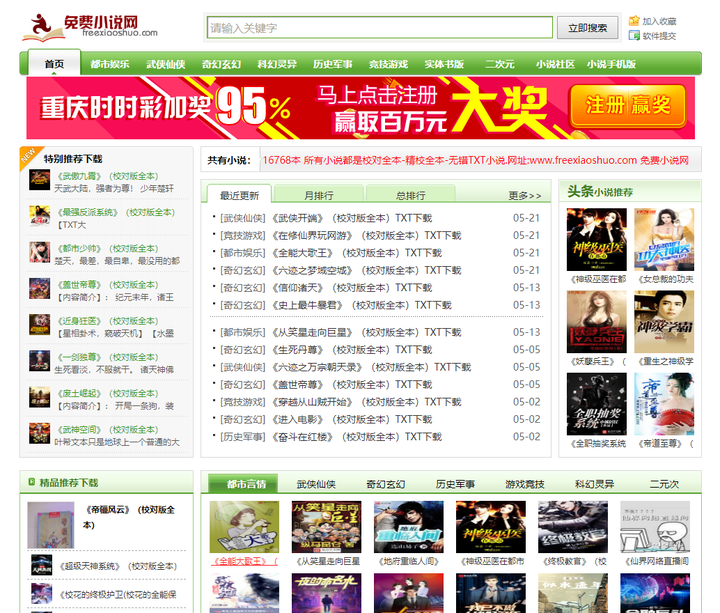Open the 武傲九霄 small cover thumbnail
The width and height of the screenshot is (720, 613).
(x=39, y=180)
